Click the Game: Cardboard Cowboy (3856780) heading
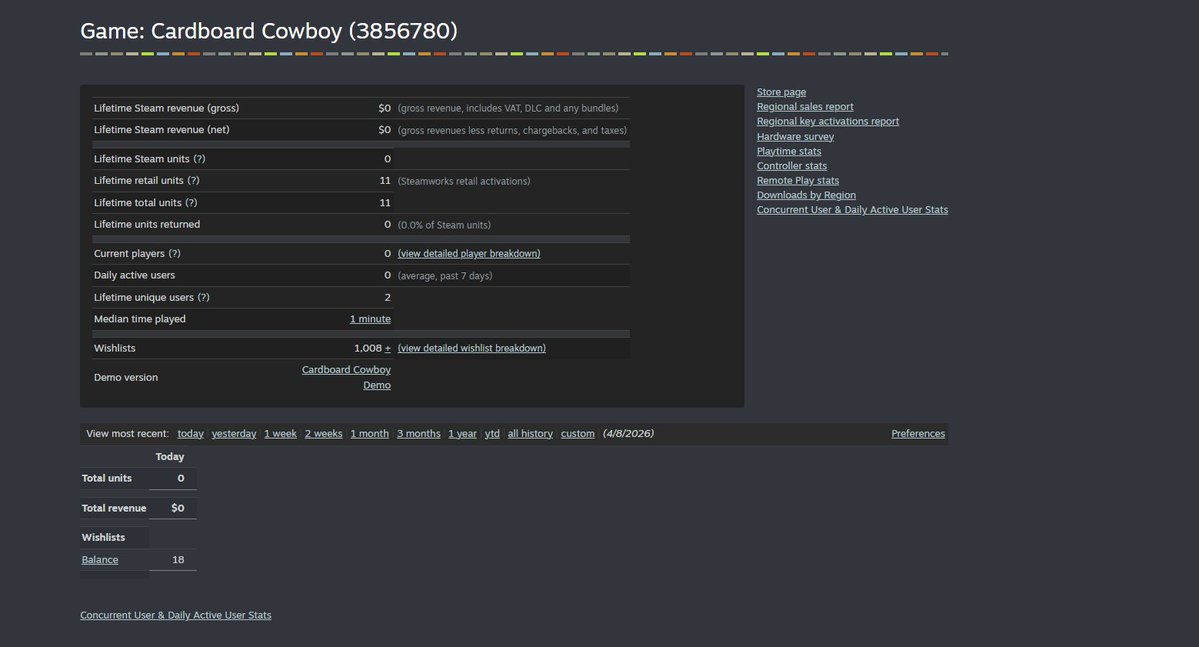Image resolution: width=1199 pixels, height=647 pixels. click(269, 31)
